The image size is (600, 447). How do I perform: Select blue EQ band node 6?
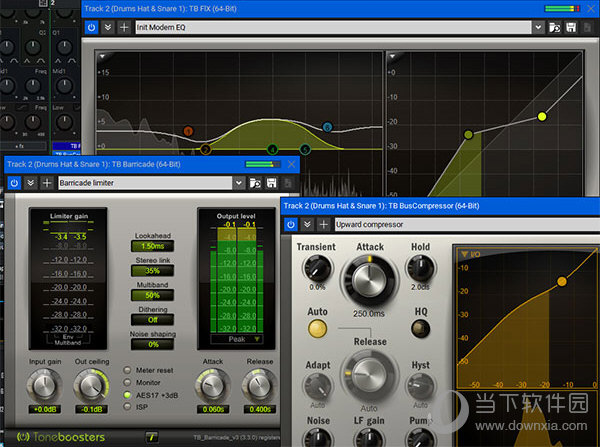[327, 128]
